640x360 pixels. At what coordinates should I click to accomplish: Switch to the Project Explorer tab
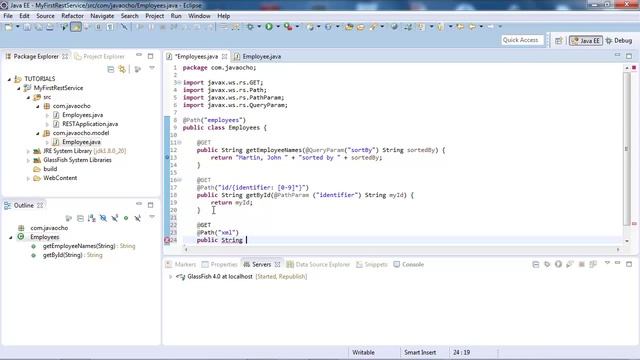click(x=100, y=56)
